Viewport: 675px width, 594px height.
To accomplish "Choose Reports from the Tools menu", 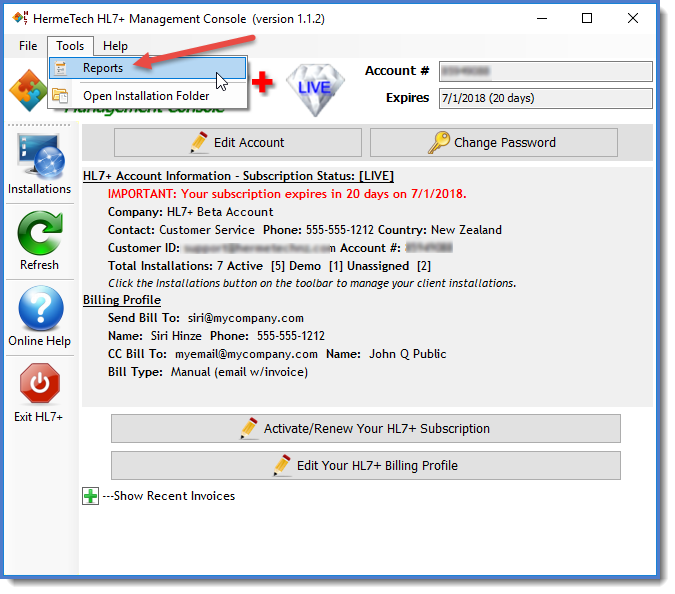I will coord(148,68).
